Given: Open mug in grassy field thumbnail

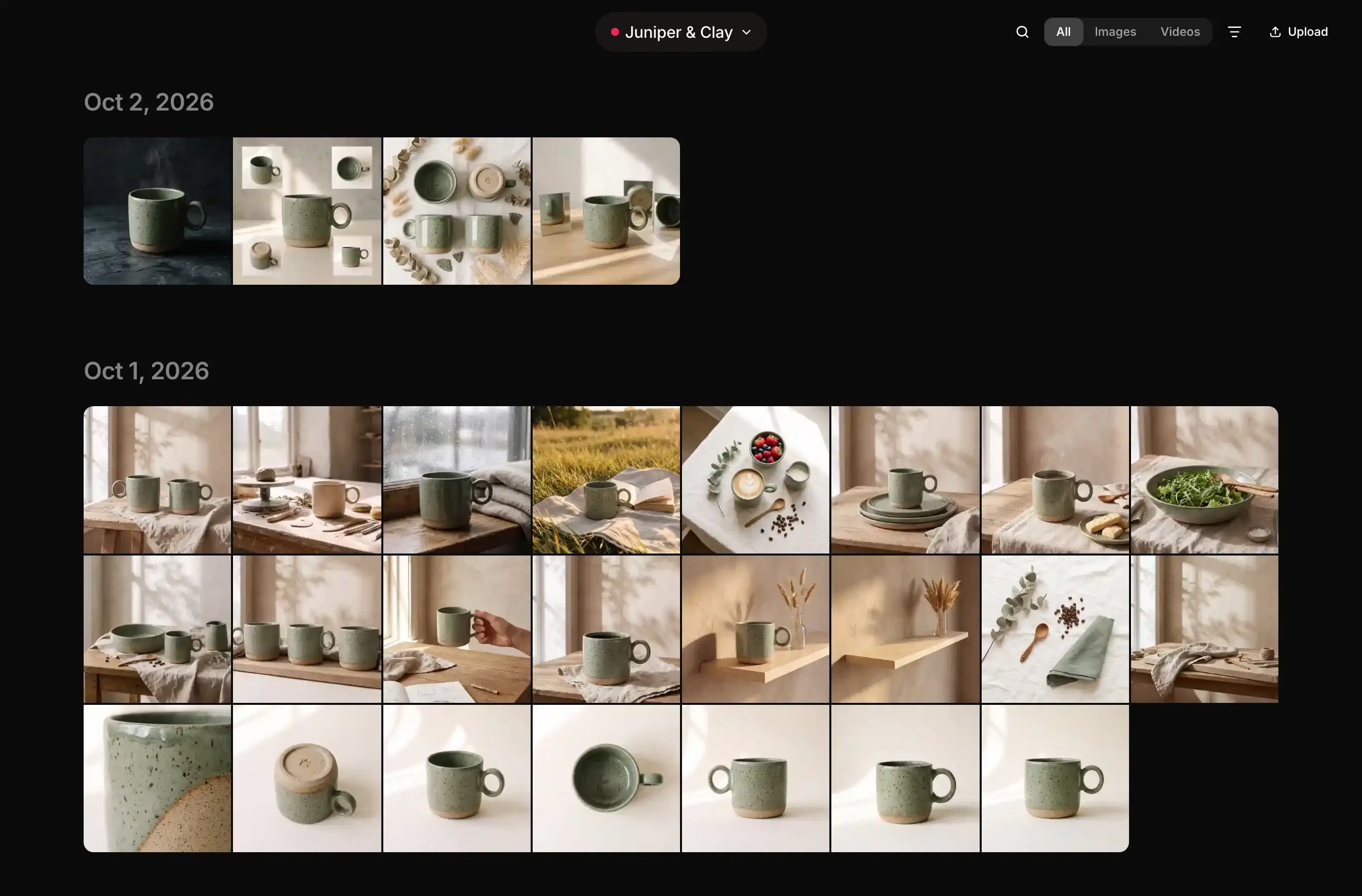Looking at the screenshot, I should (606, 480).
